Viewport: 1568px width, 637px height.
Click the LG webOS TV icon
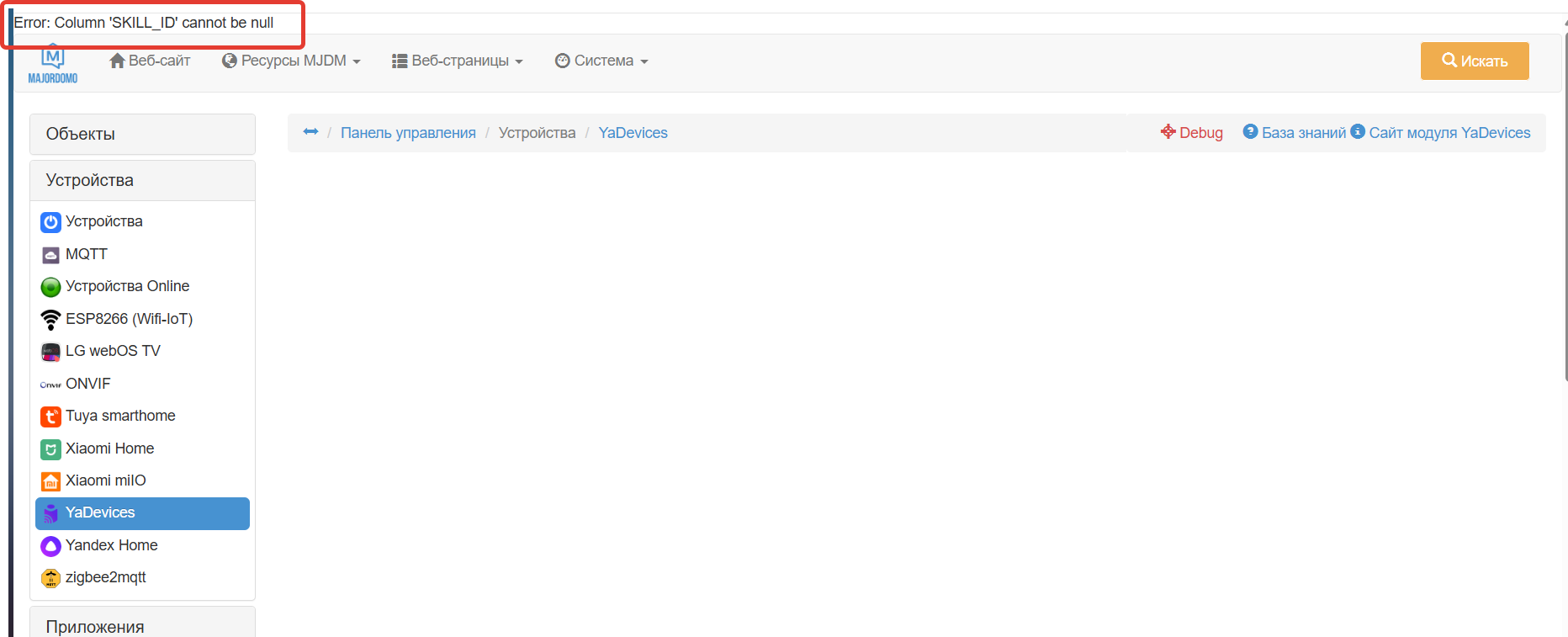[x=50, y=352]
